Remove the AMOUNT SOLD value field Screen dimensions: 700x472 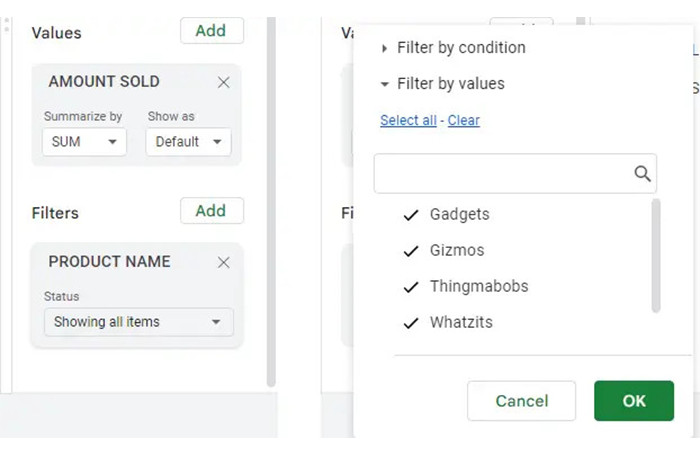(224, 83)
